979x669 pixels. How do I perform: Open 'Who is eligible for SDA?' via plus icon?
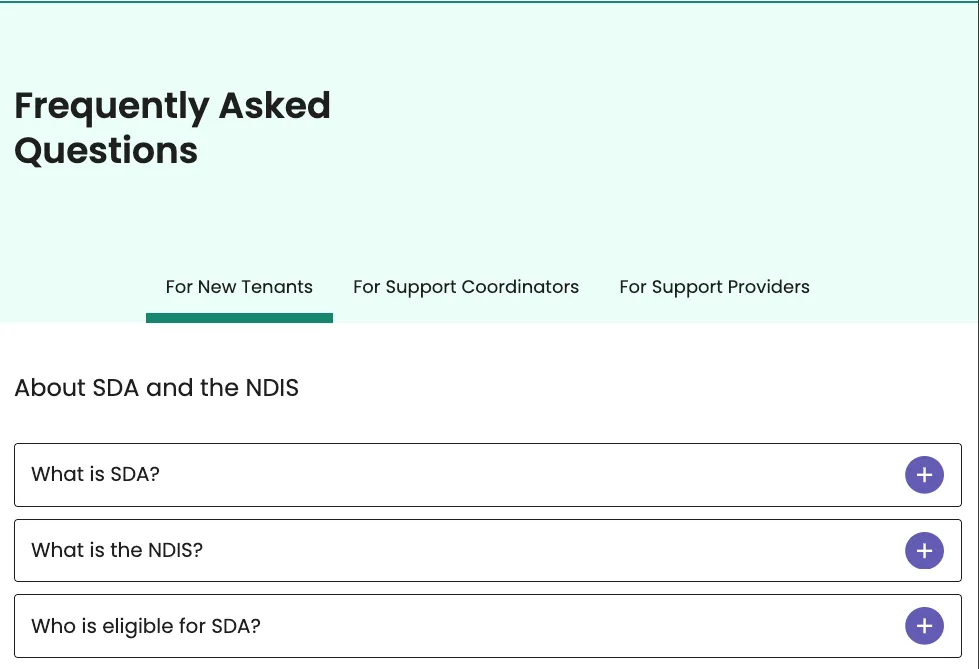click(924, 626)
